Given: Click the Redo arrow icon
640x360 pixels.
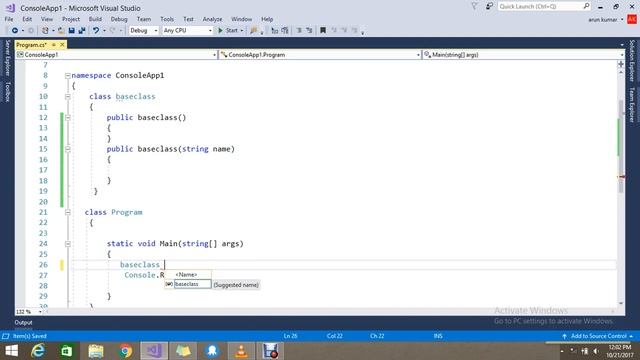Looking at the screenshot, I should click(113, 31).
